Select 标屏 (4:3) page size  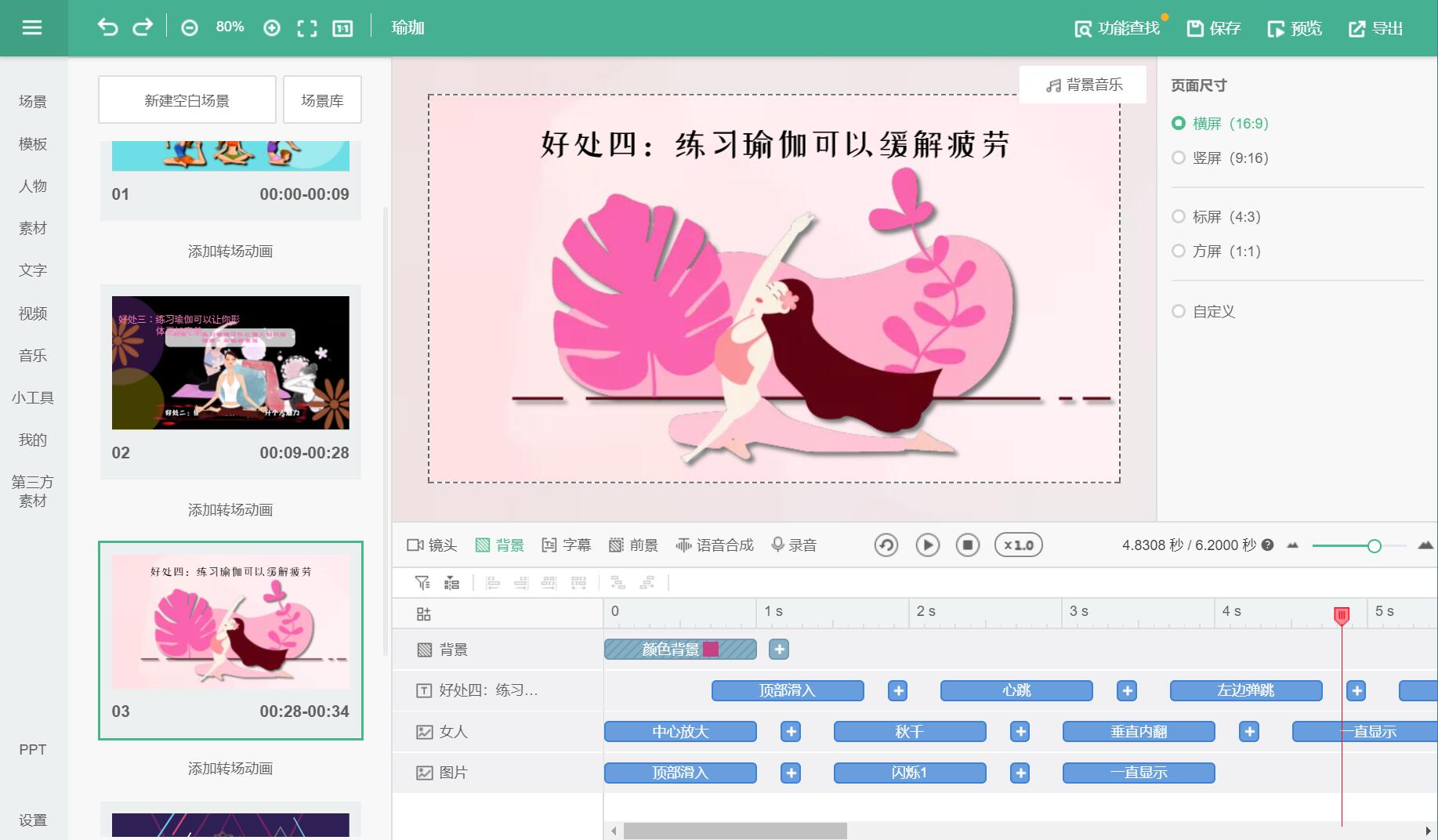click(1216, 216)
